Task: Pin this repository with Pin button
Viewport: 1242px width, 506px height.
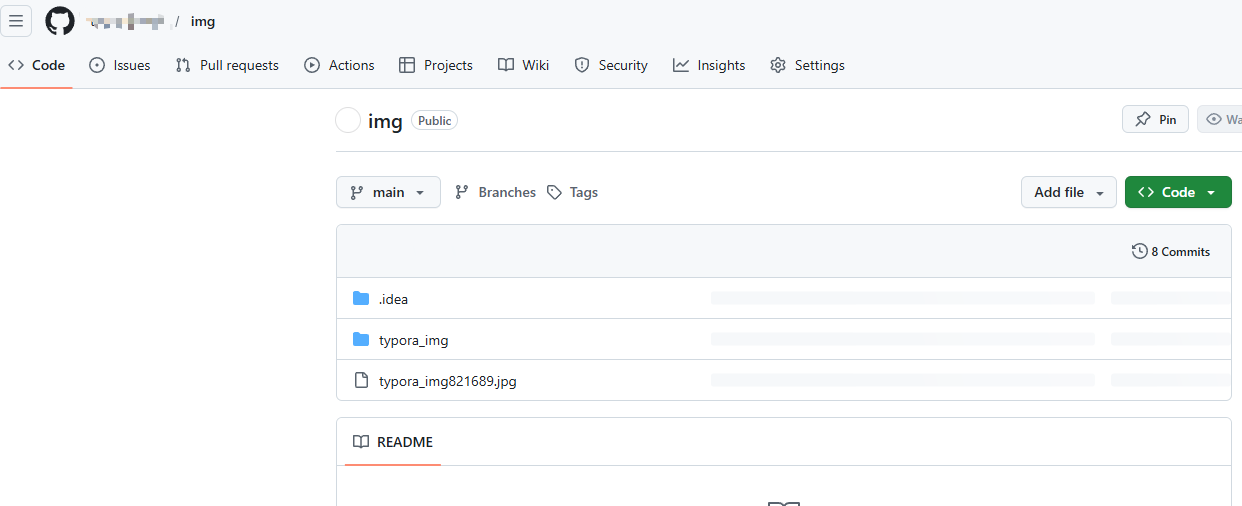Action: click(1156, 119)
